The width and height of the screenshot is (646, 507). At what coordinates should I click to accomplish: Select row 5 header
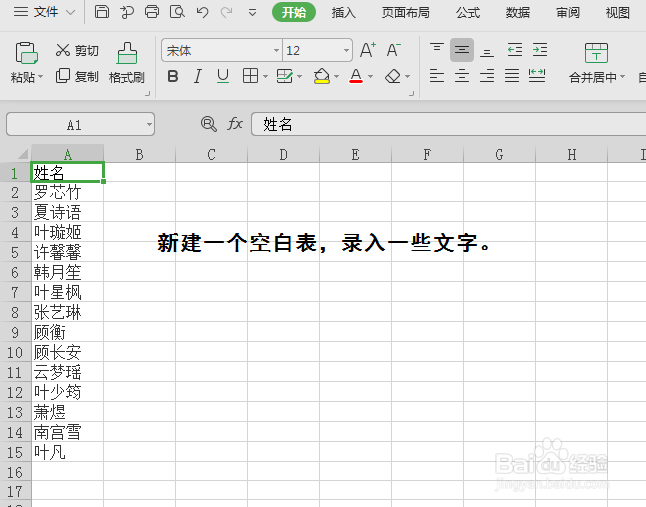pyautogui.click(x=15, y=252)
